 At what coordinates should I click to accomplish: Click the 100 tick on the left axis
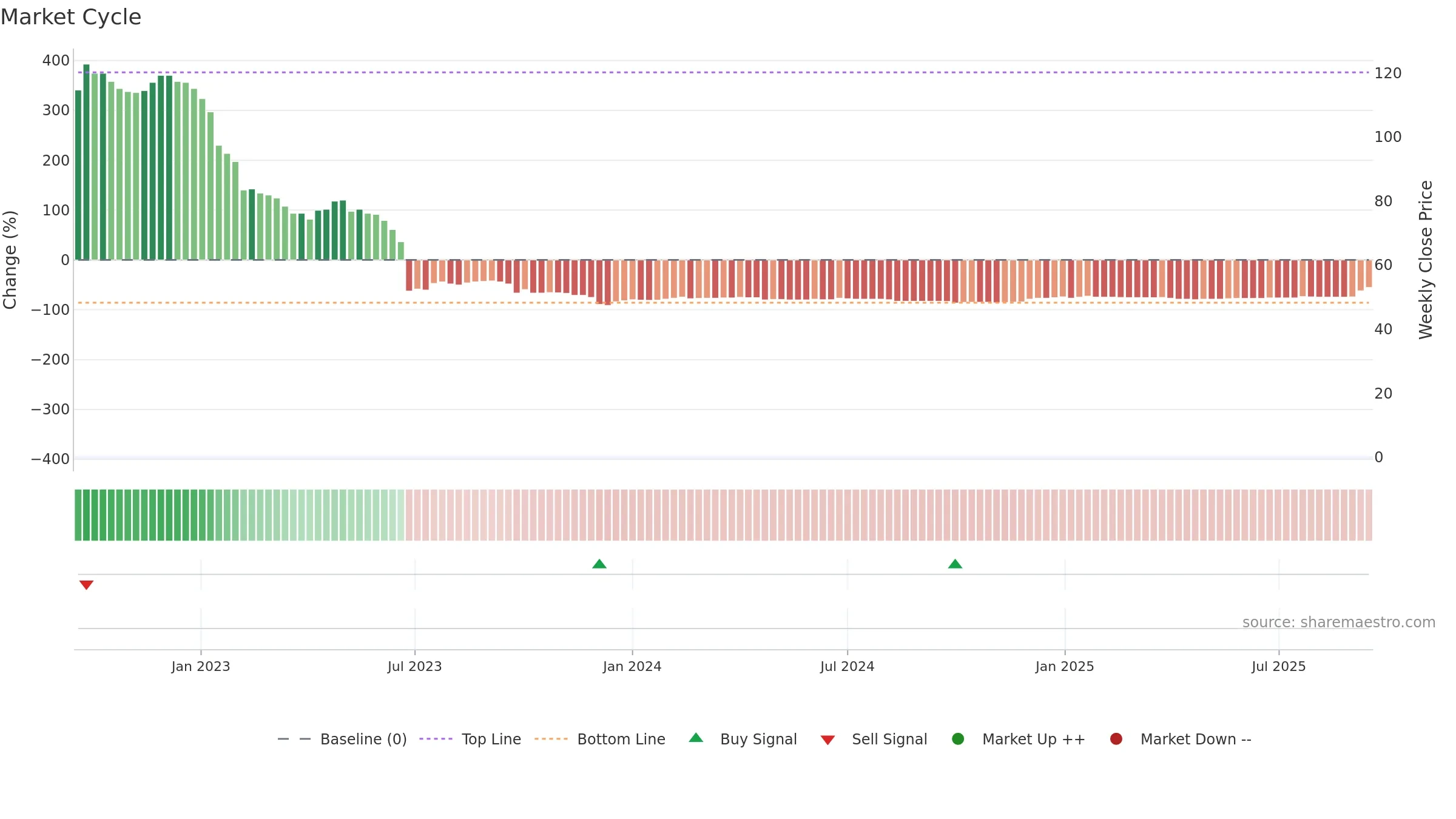click(56, 211)
